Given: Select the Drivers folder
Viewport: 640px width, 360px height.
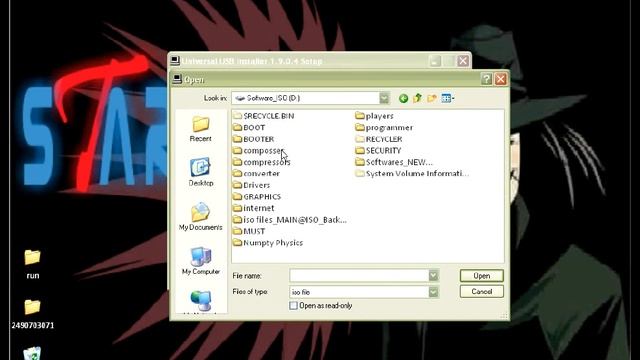Looking at the screenshot, I should pos(252,185).
